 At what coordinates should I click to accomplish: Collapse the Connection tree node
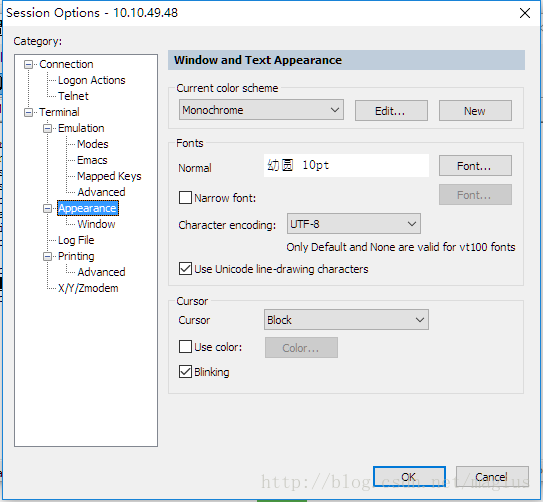pyautogui.click(x=28, y=64)
